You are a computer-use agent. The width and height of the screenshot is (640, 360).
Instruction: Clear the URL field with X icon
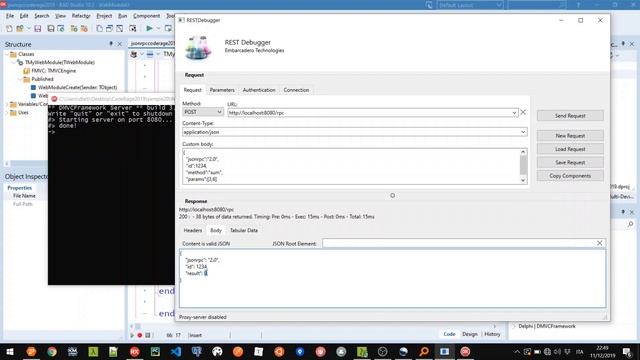pos(523,112)
